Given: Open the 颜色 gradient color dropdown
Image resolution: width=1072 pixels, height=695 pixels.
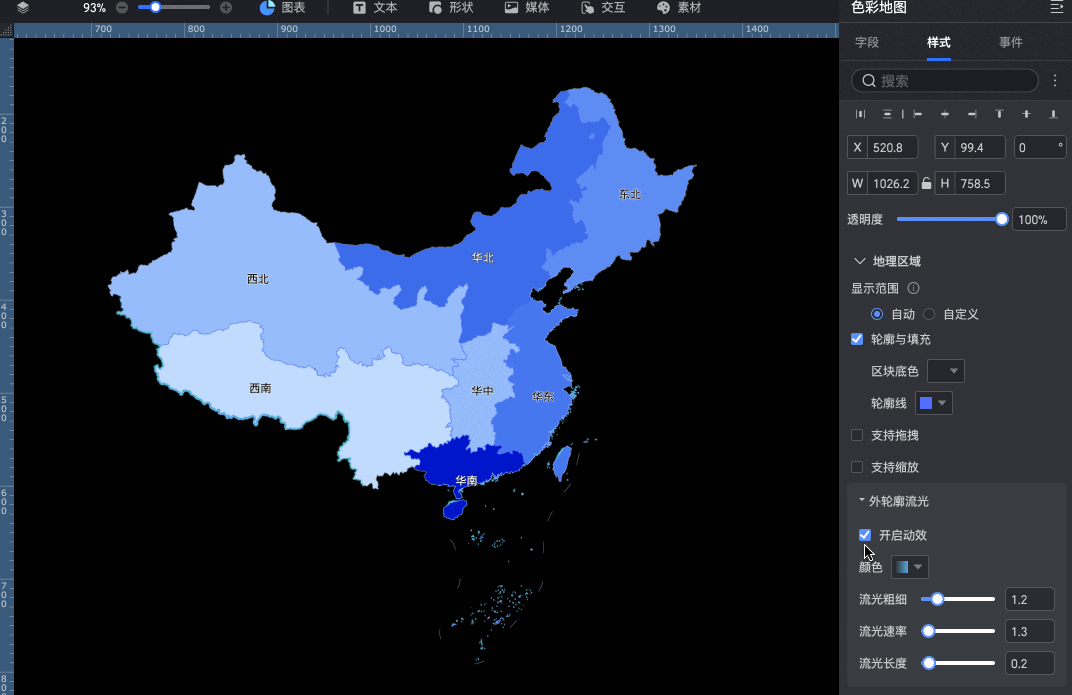Looking at the screenshot, I should pyautogui.click(x=909, y=567).
